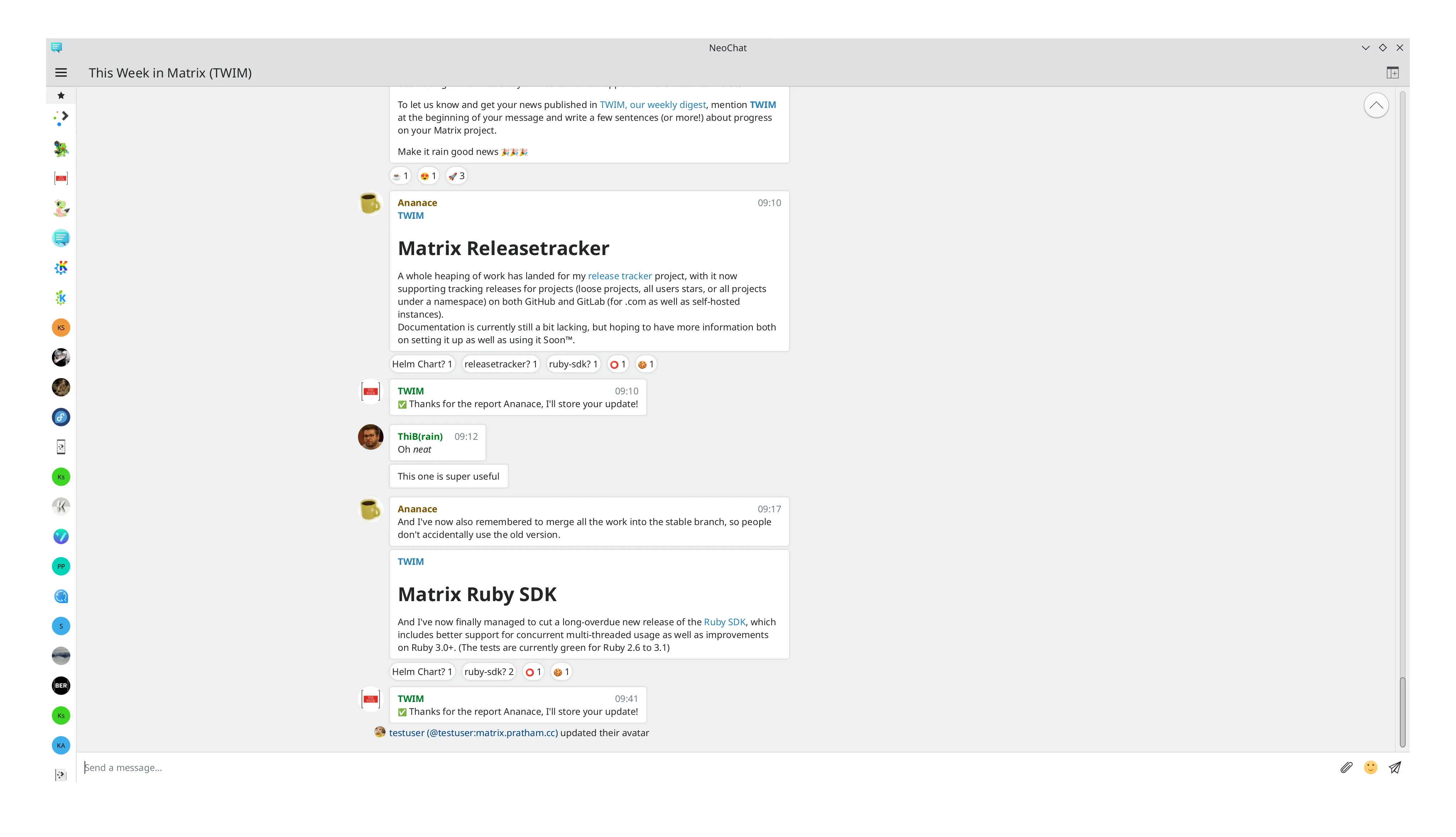
Task: Open the room with green Konqi dragon avatar
Action: 61,148
